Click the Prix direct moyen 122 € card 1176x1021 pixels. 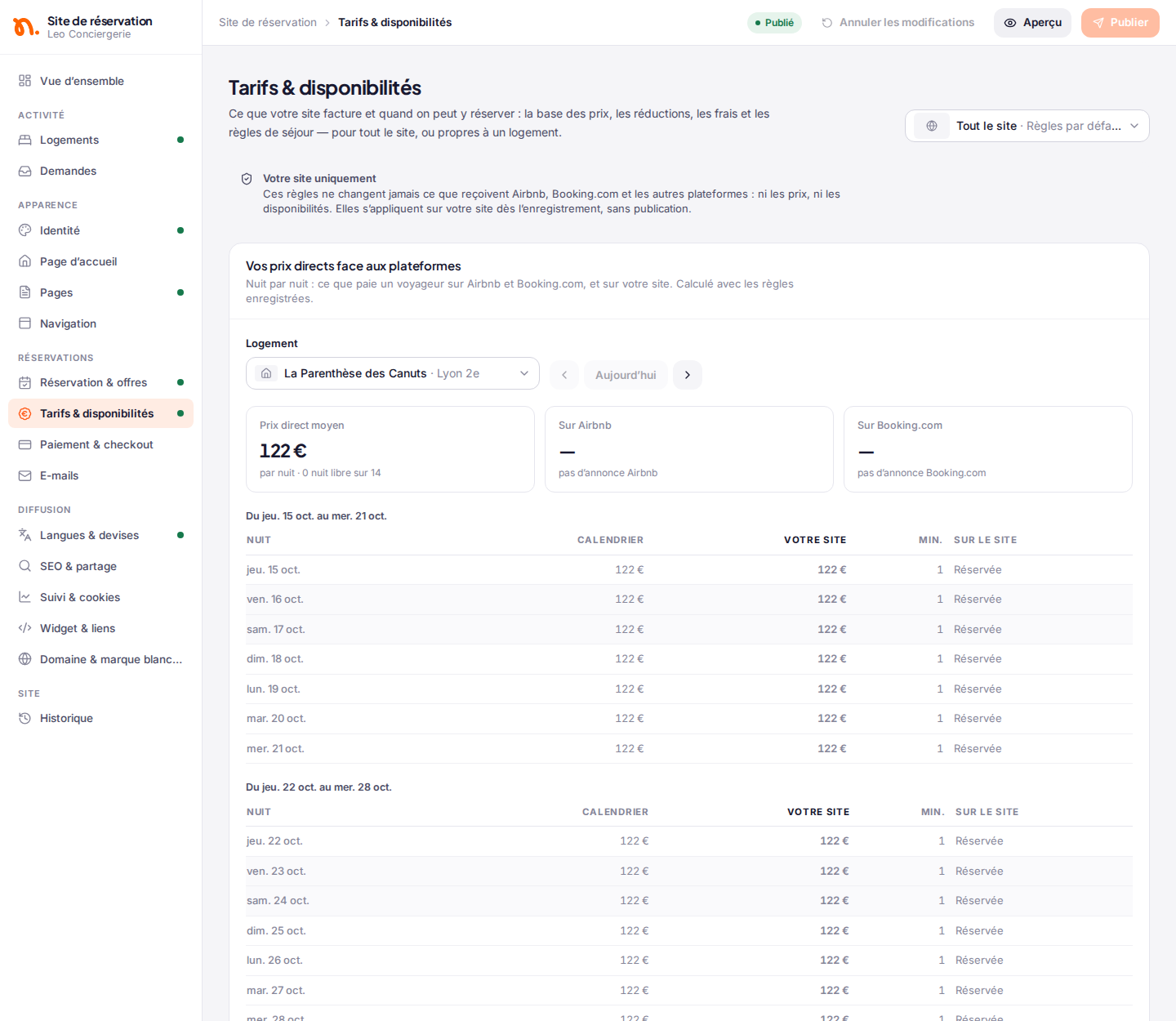pyautogui.click(x=390, y=449)
